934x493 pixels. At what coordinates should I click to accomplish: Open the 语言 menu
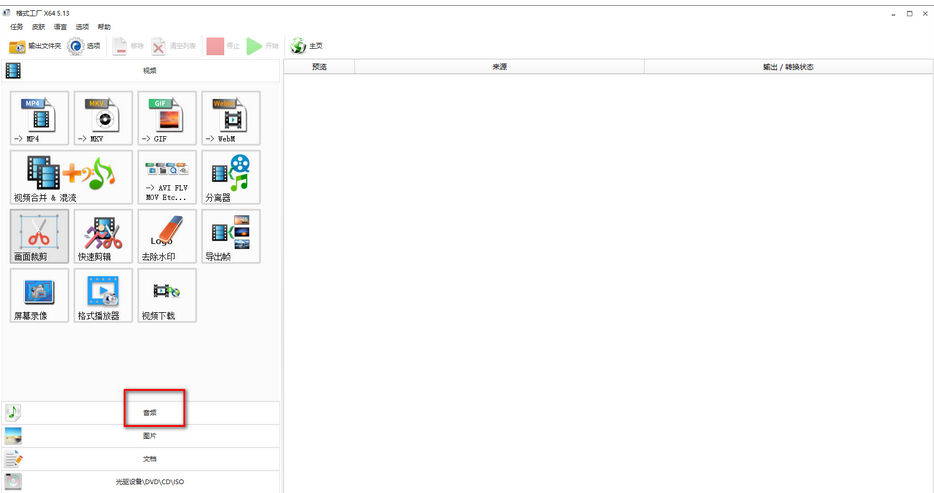click(60, 27)
